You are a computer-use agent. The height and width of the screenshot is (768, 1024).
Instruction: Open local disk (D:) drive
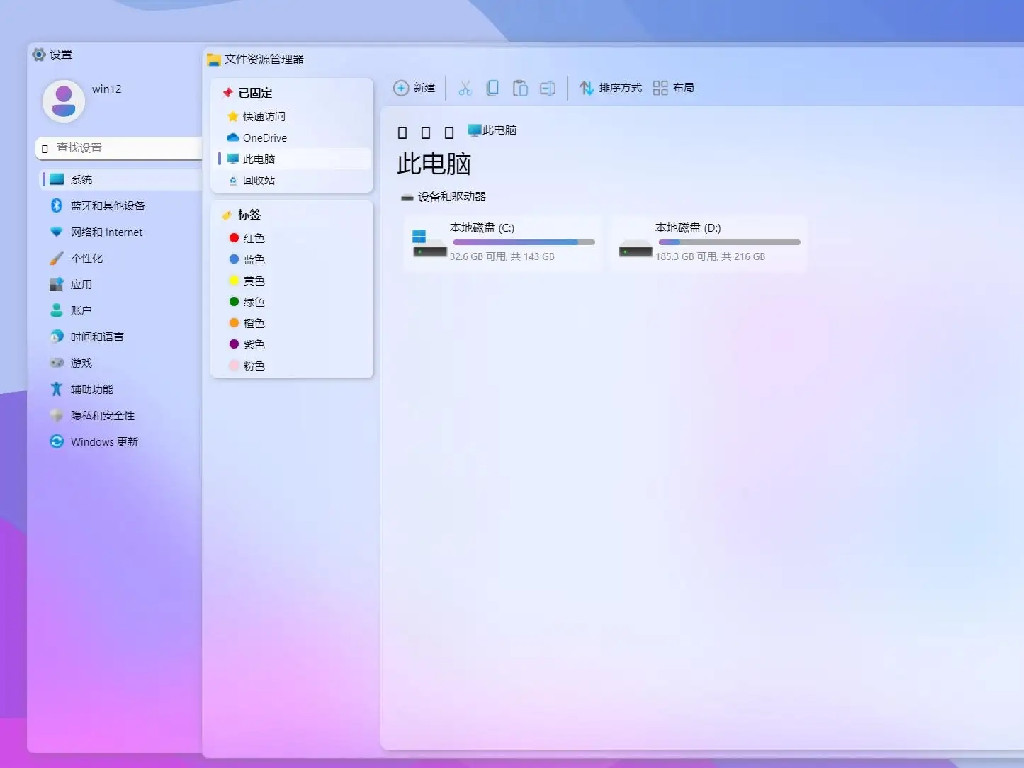tap(709, 242)
